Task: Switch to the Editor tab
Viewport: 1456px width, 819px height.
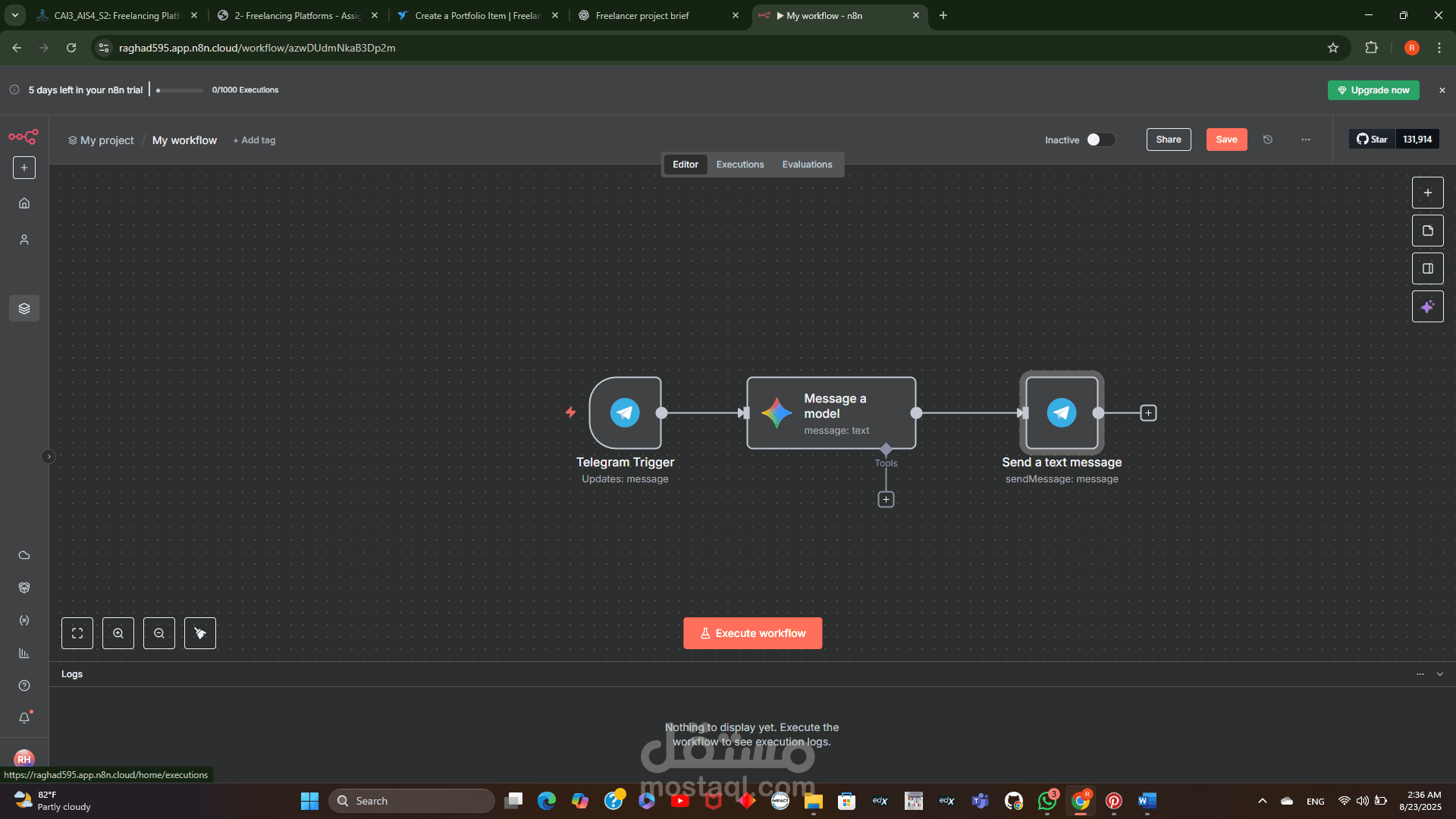Action: tap(686, 165)
